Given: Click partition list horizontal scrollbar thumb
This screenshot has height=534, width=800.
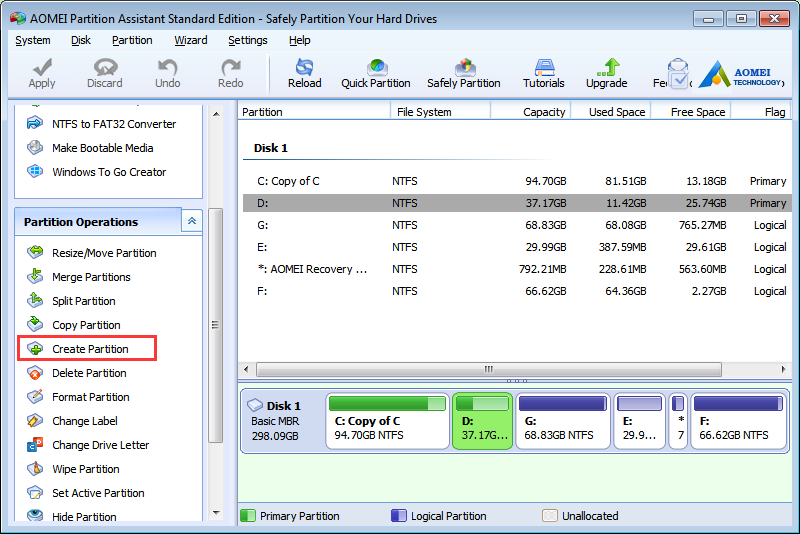Looking at the screenshot, I should pos(489,369).
